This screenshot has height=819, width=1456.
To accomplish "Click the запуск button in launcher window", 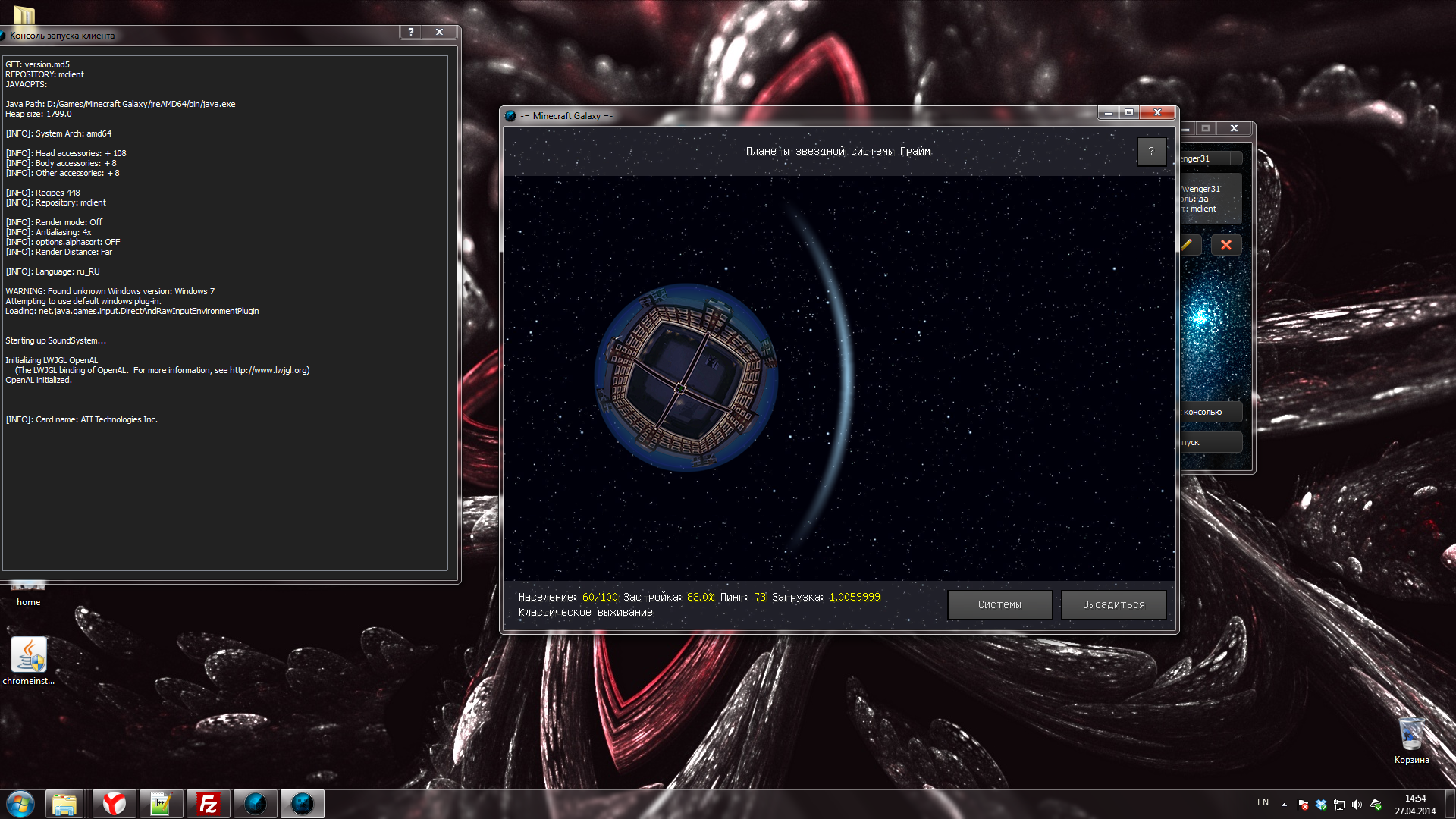I will (x=1210, y=442).
